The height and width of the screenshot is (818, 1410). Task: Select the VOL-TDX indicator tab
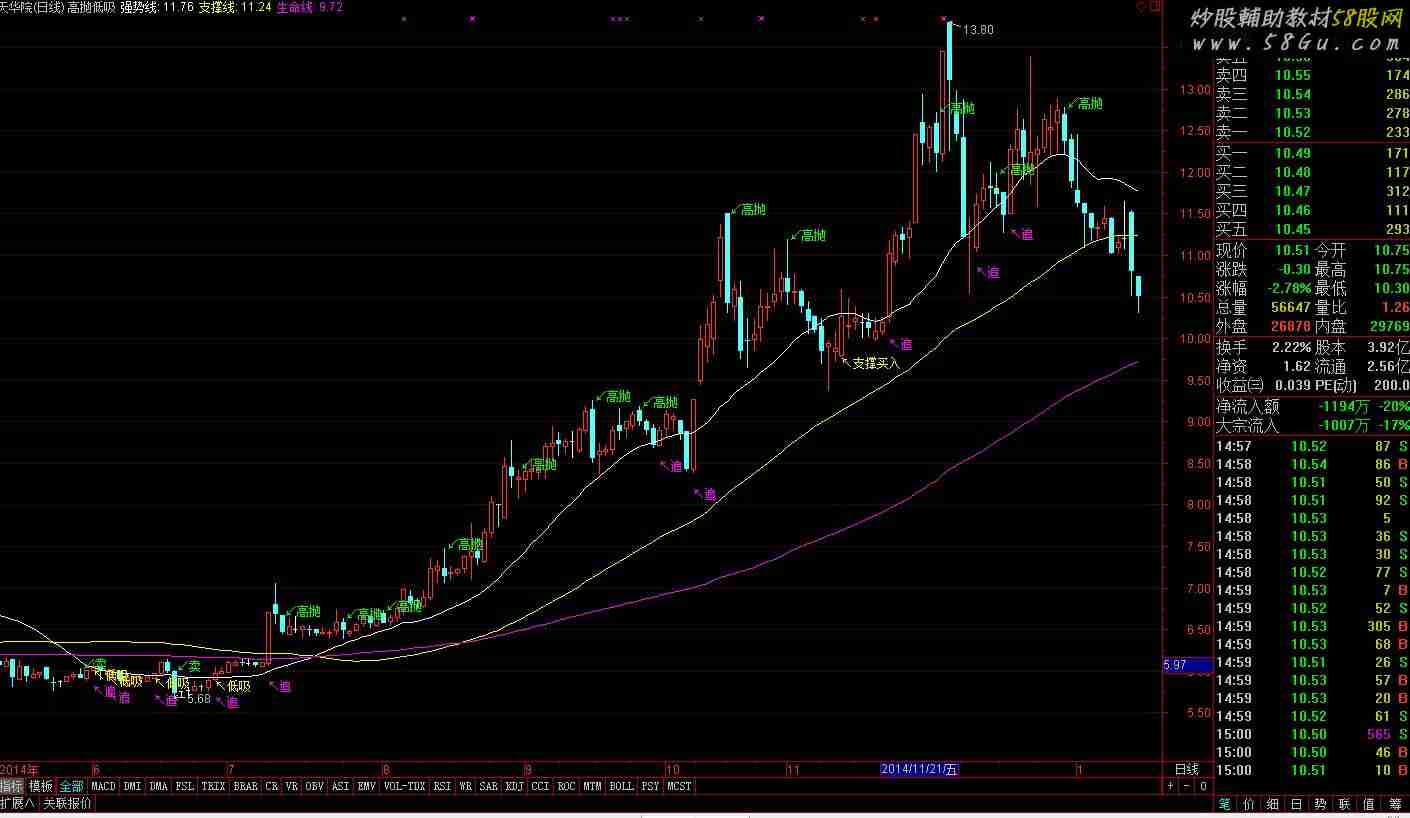[405, 786]
